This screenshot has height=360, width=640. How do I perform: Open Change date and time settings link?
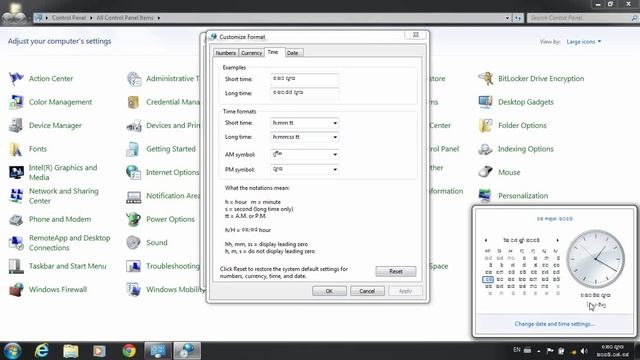(554, 324)
